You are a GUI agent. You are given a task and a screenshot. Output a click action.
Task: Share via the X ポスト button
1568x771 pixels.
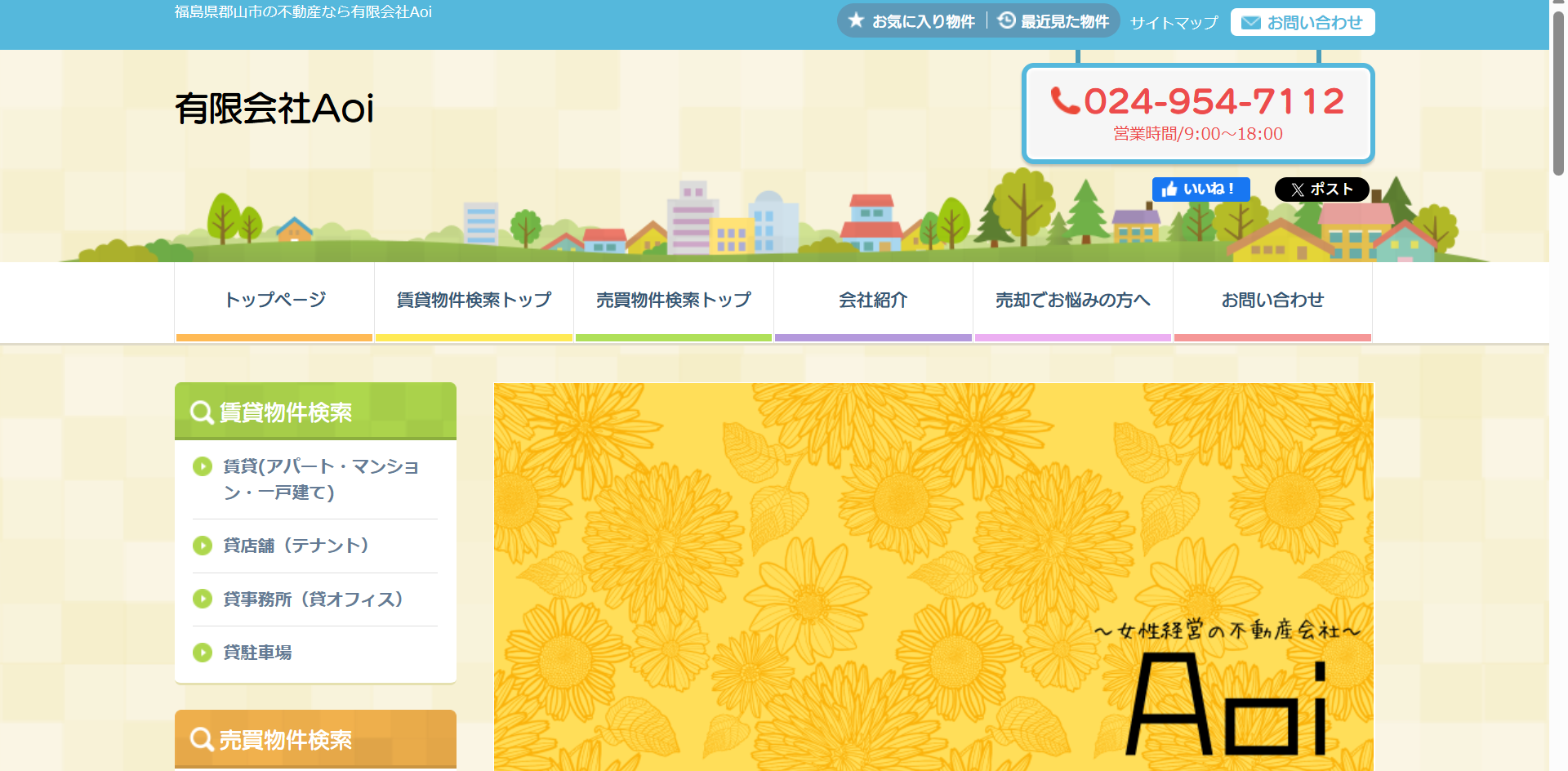pos(1321,189)
